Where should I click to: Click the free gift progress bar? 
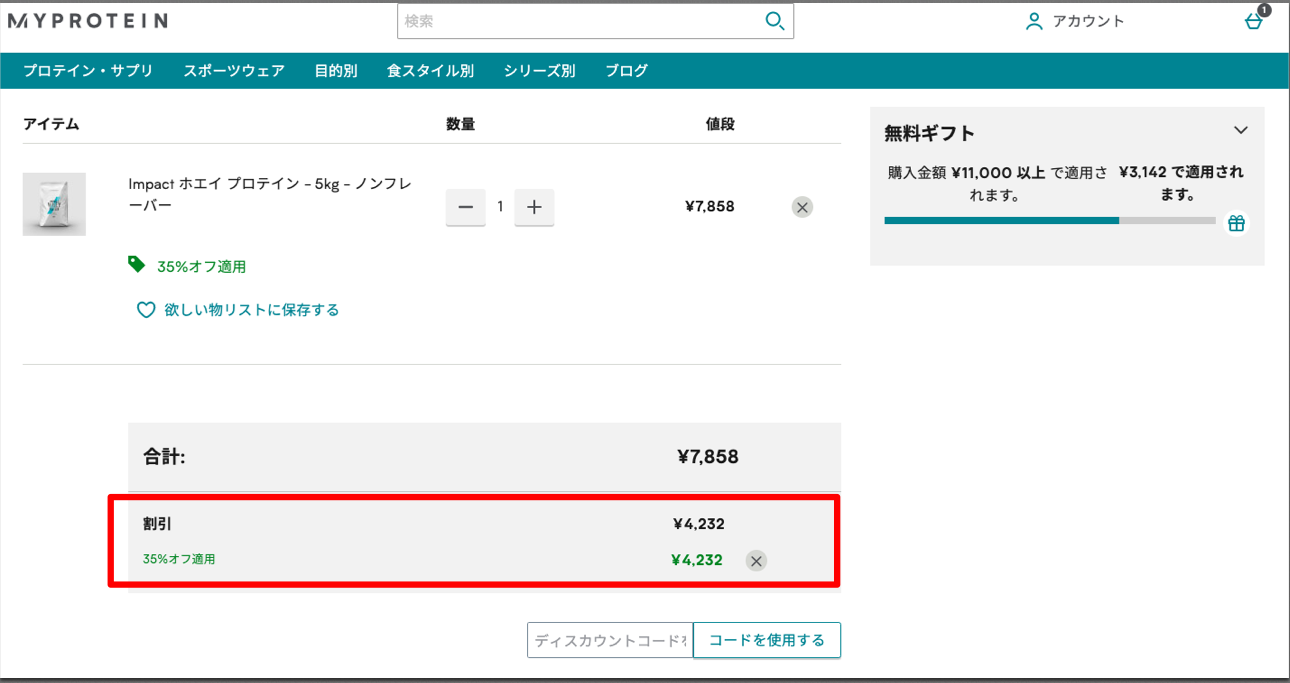pos(1050,220)
